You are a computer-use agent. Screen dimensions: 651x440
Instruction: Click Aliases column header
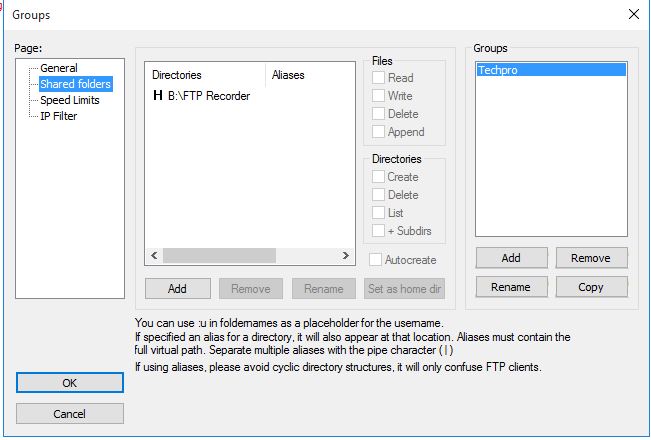[x=310, y=75]
